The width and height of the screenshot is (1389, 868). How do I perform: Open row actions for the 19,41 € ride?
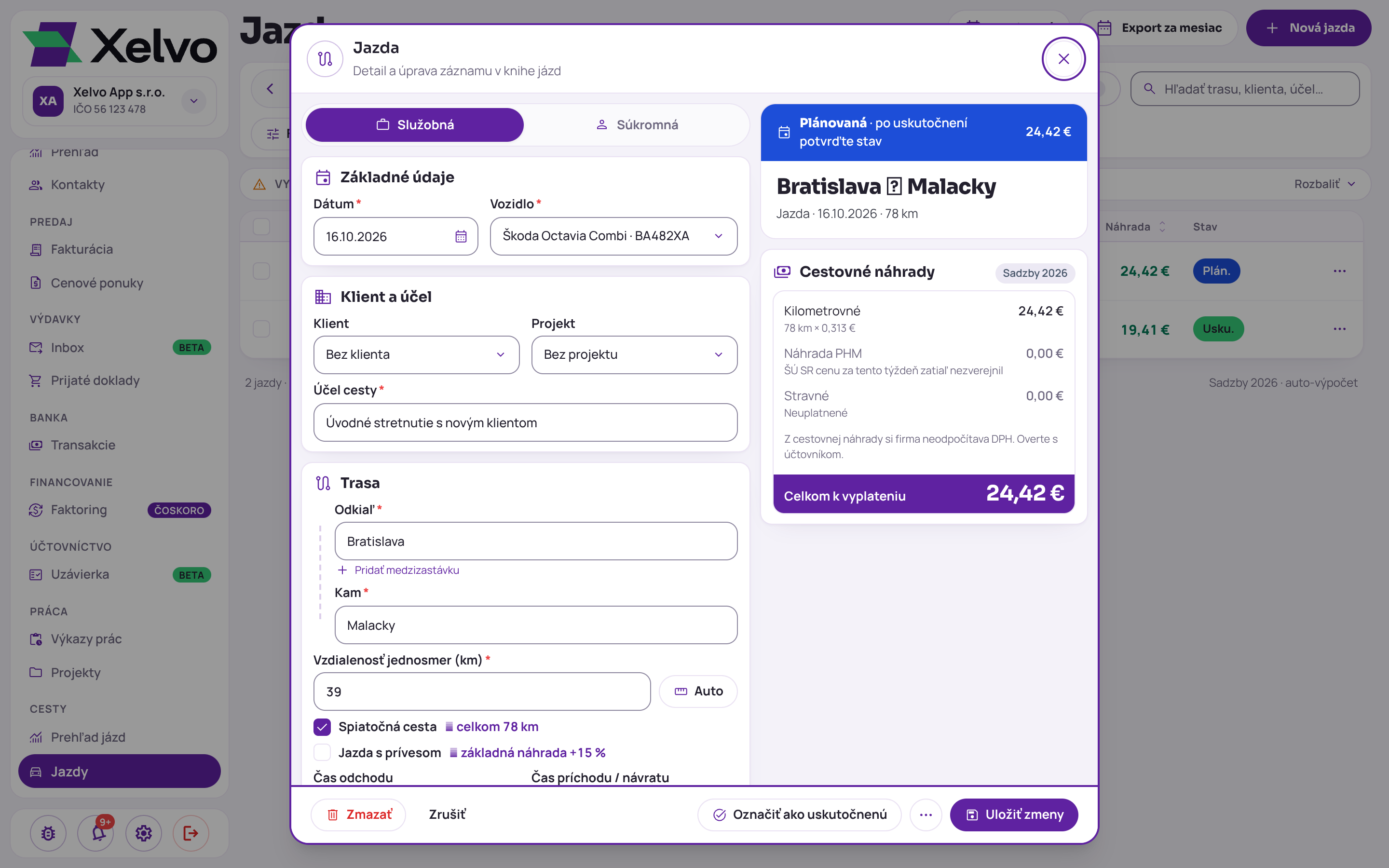[x=1340, y=329]
